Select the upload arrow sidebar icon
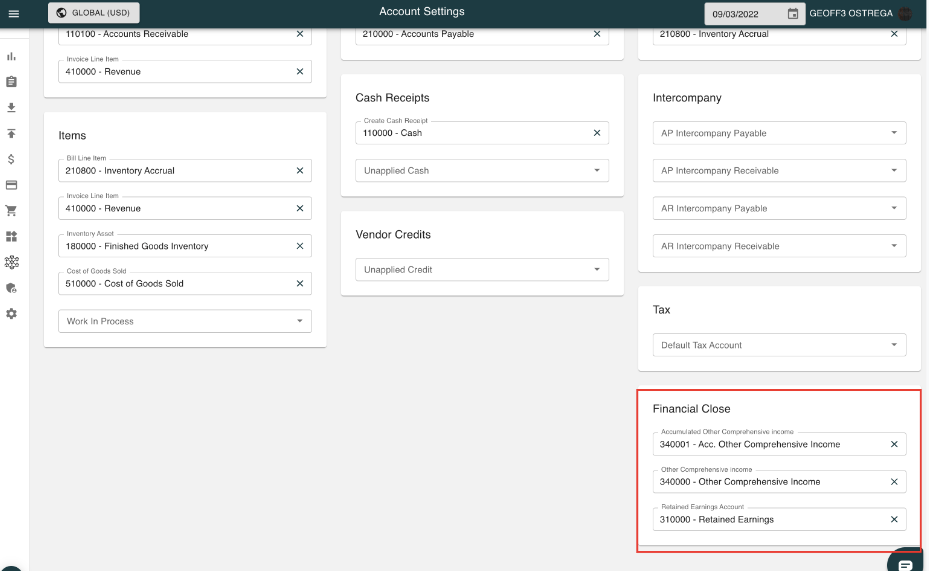 (x=11, y=133)
